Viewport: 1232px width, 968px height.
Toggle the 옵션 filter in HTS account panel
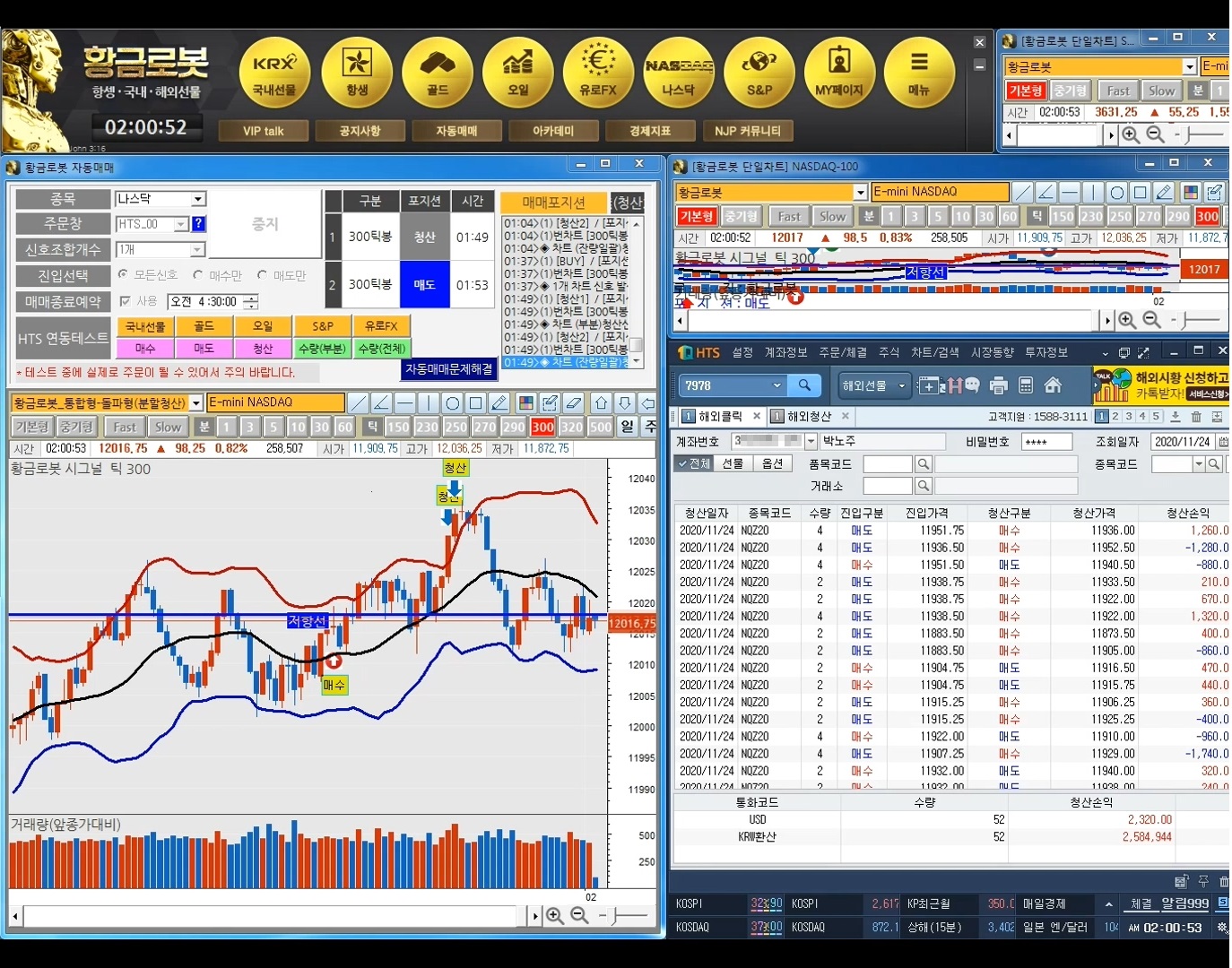click(772, 463)
